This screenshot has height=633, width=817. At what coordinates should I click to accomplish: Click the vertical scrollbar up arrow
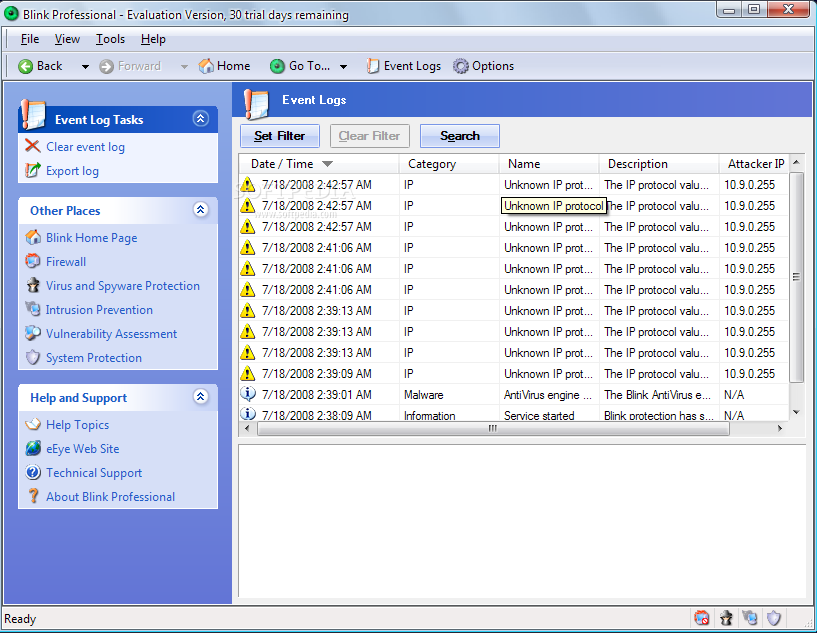coord(796,163)
